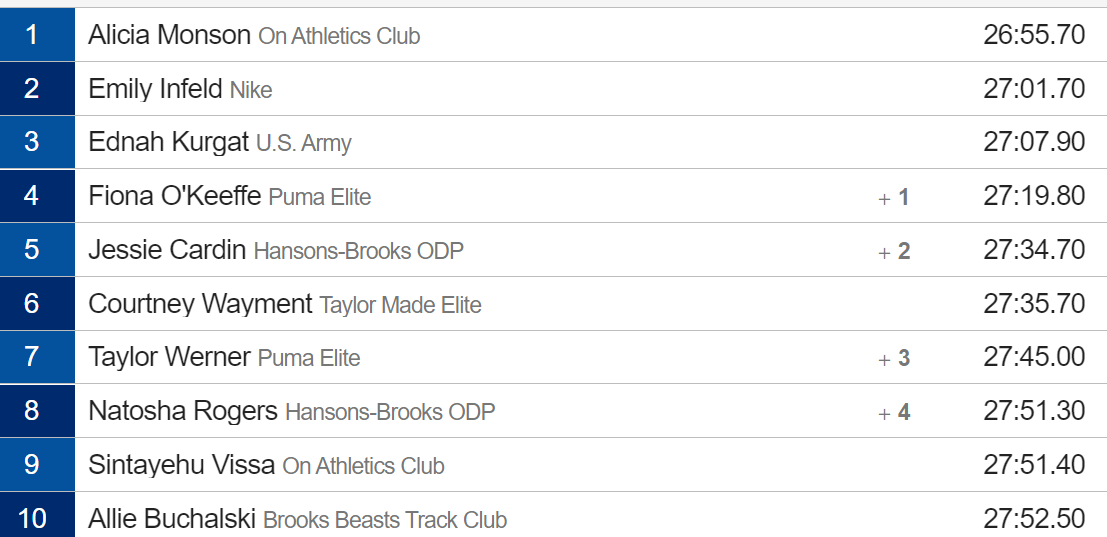Click Natosha Rogers' 27:51.30 time
1107x537 pixels.
(x=1034, y=411)
